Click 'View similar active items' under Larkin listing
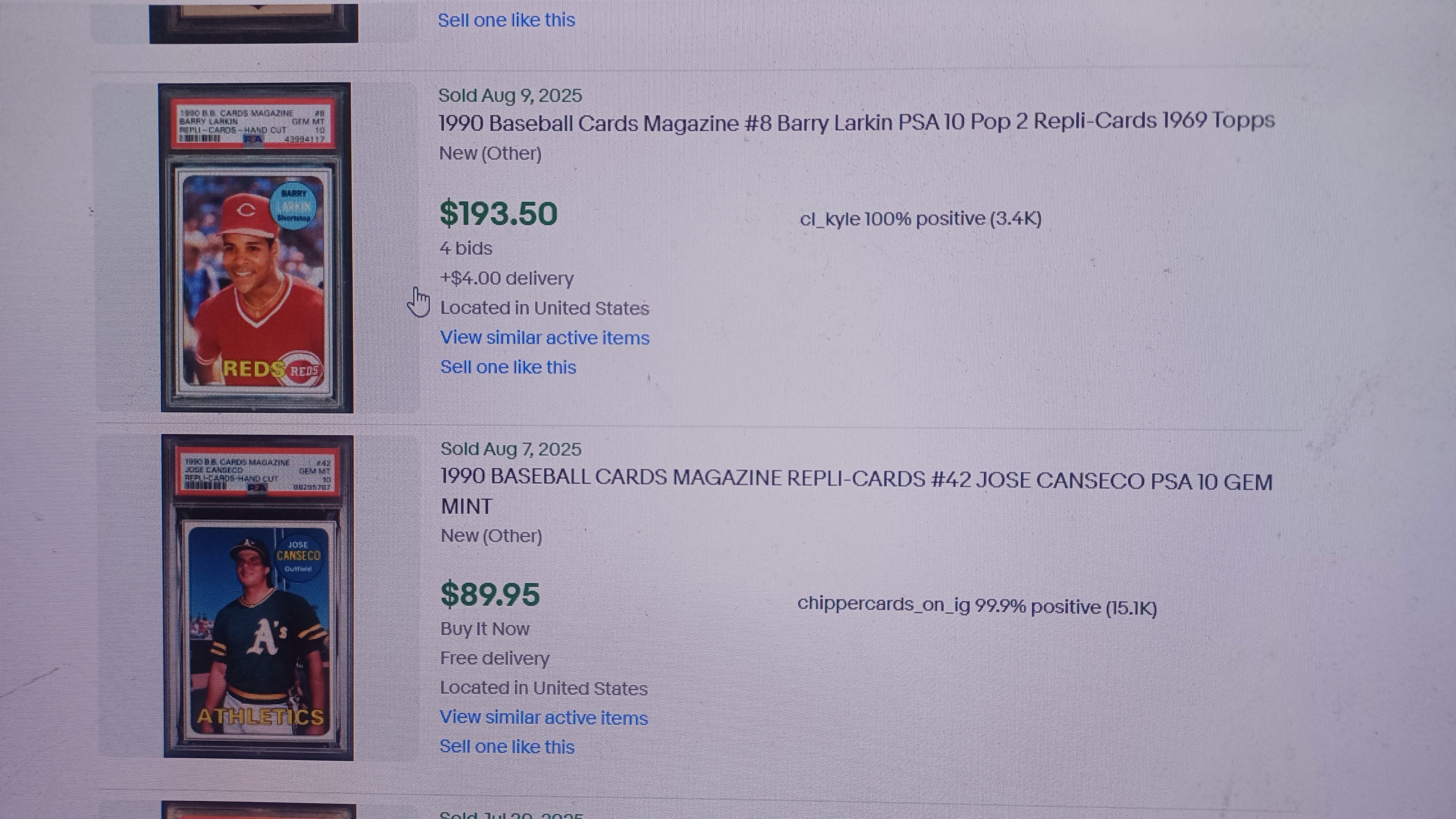The width and height of the screenshot is (1456, 819). pyautogui.click(x=545, y=337)
